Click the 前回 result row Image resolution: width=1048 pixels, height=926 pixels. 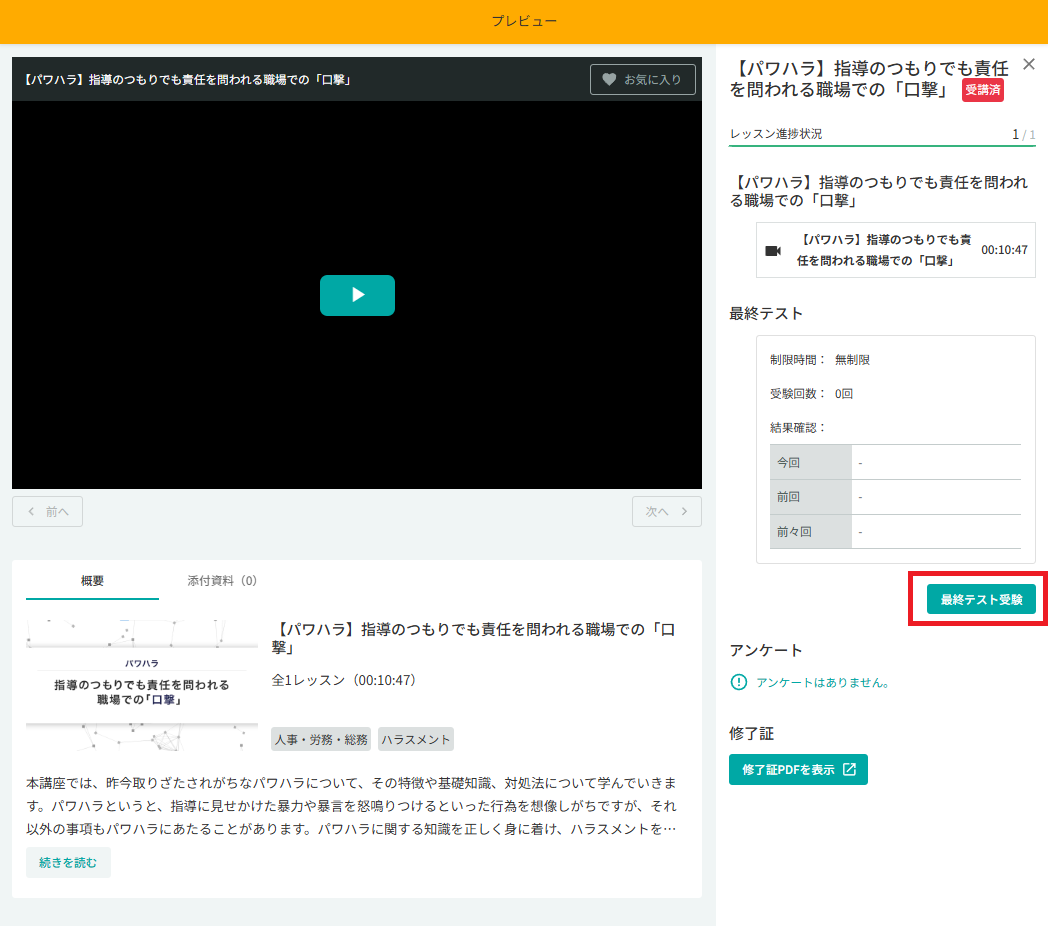[x=896, y=497]
